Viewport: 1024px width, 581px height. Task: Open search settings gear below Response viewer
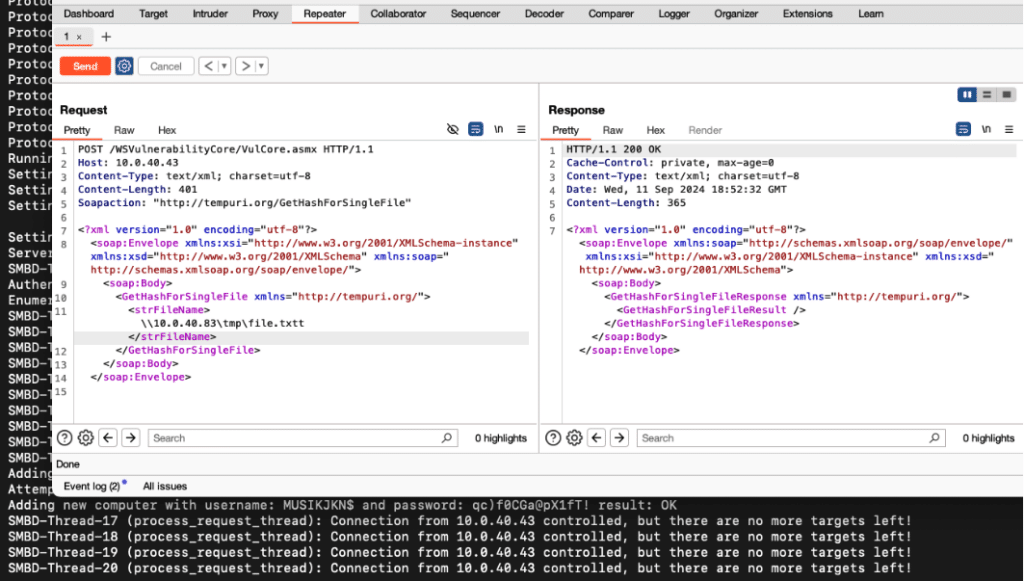[574, 438]
